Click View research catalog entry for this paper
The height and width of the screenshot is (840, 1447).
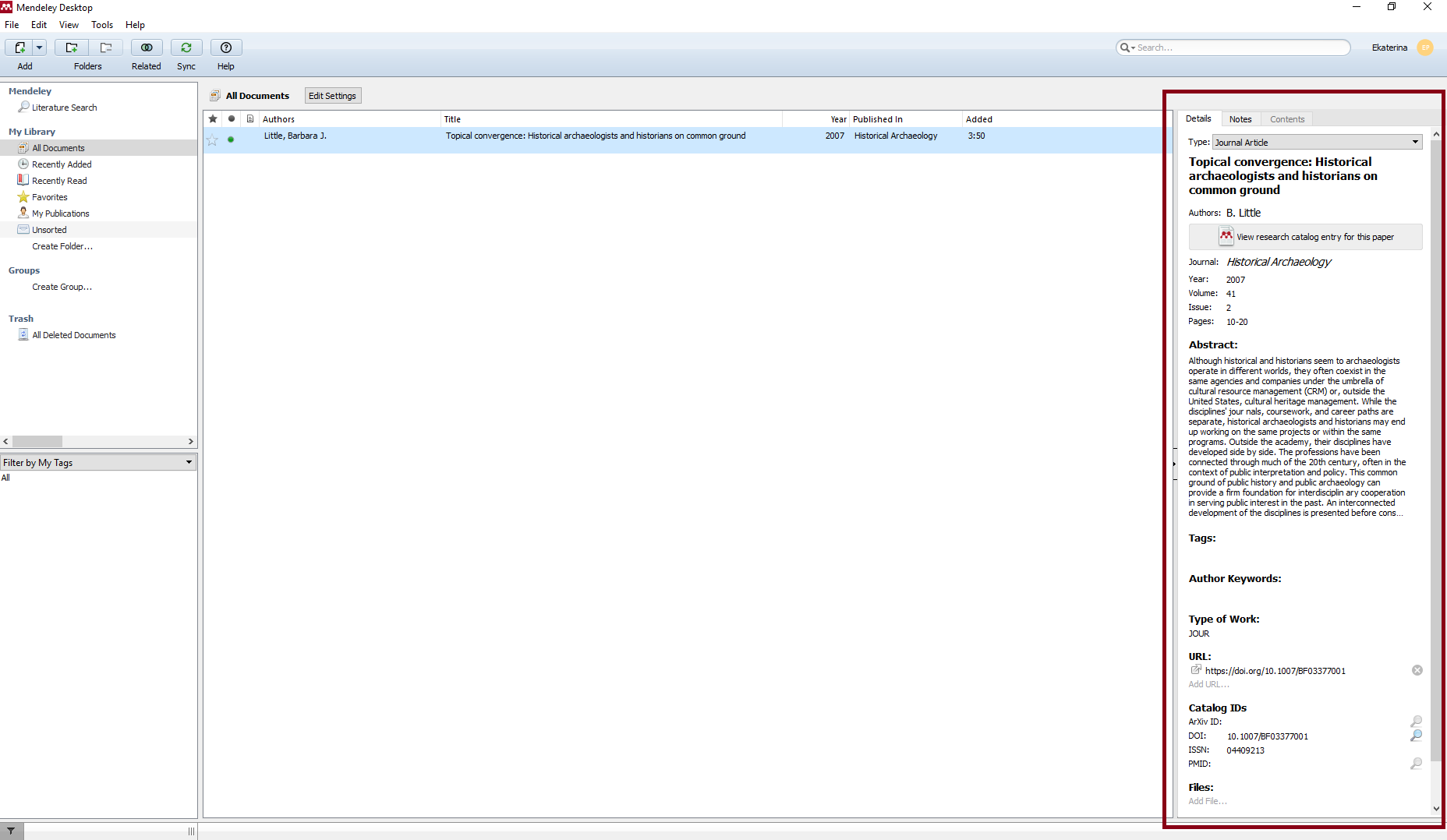(x=1305, y=237)
